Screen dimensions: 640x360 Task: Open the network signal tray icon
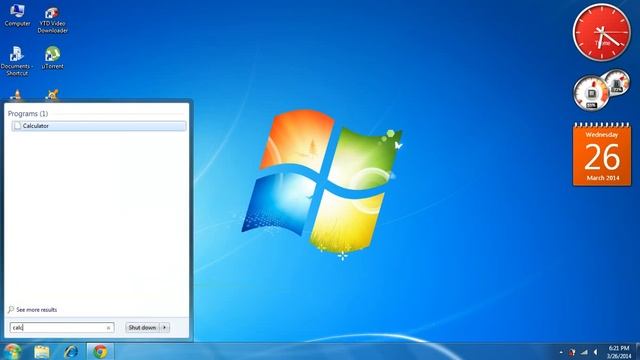coord(584,352)
